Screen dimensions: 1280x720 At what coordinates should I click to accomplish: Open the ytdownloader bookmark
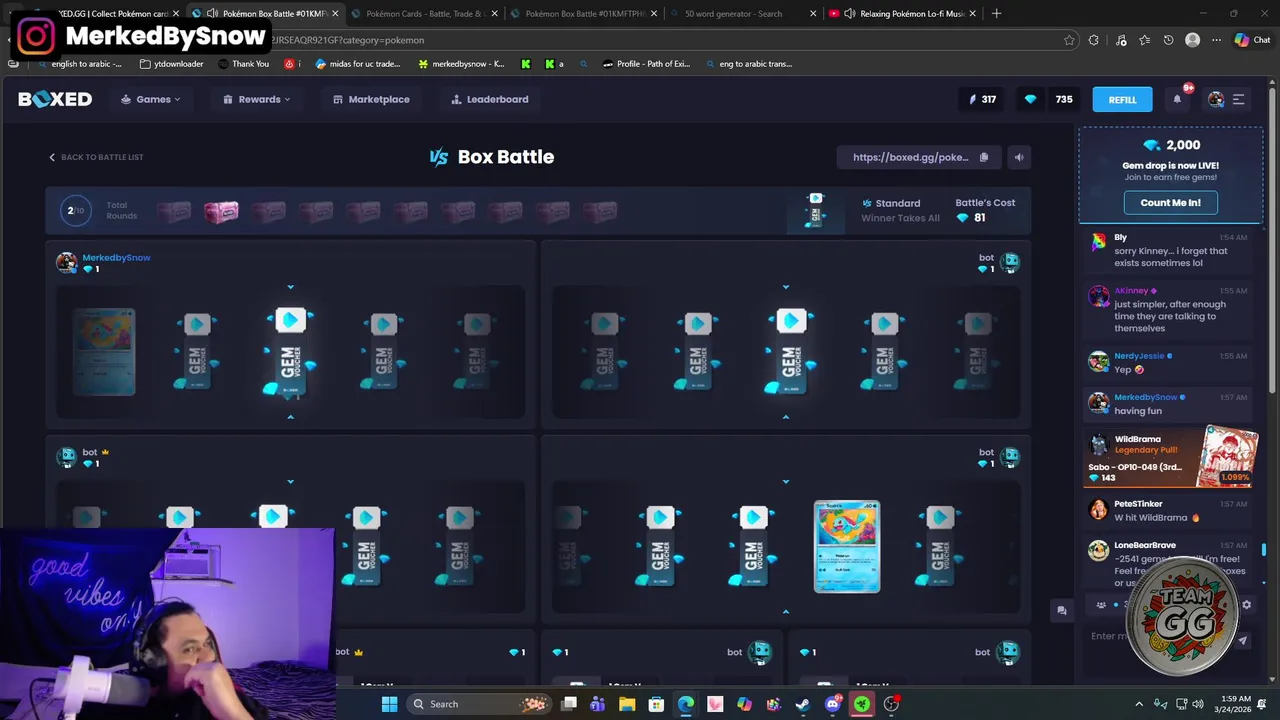[172, 64]
